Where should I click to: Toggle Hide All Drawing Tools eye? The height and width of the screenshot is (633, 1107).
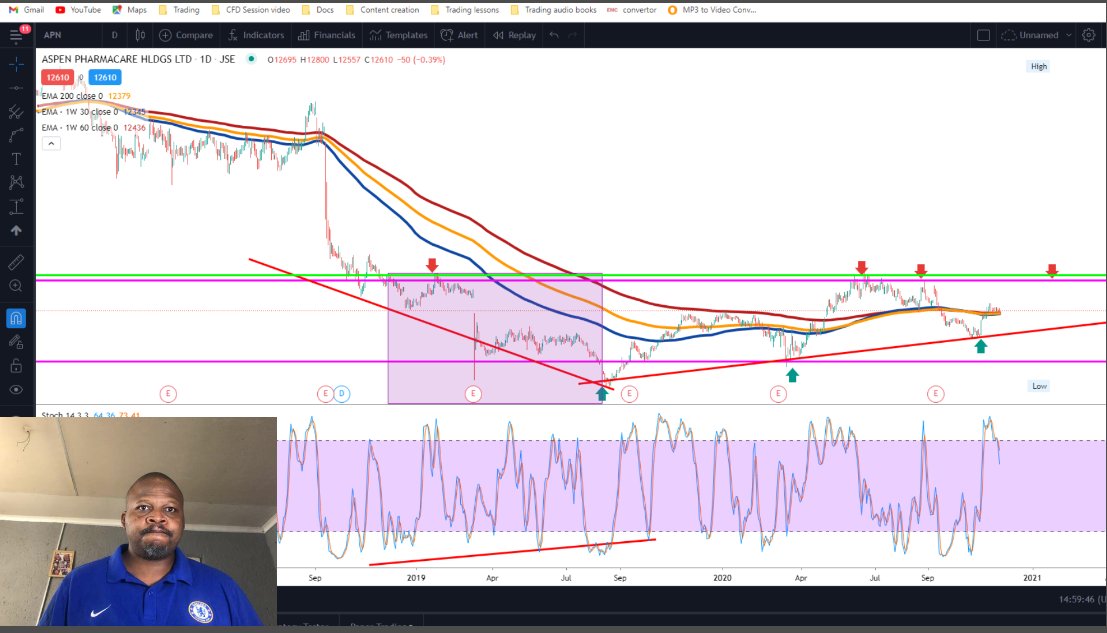pos(16,390)
